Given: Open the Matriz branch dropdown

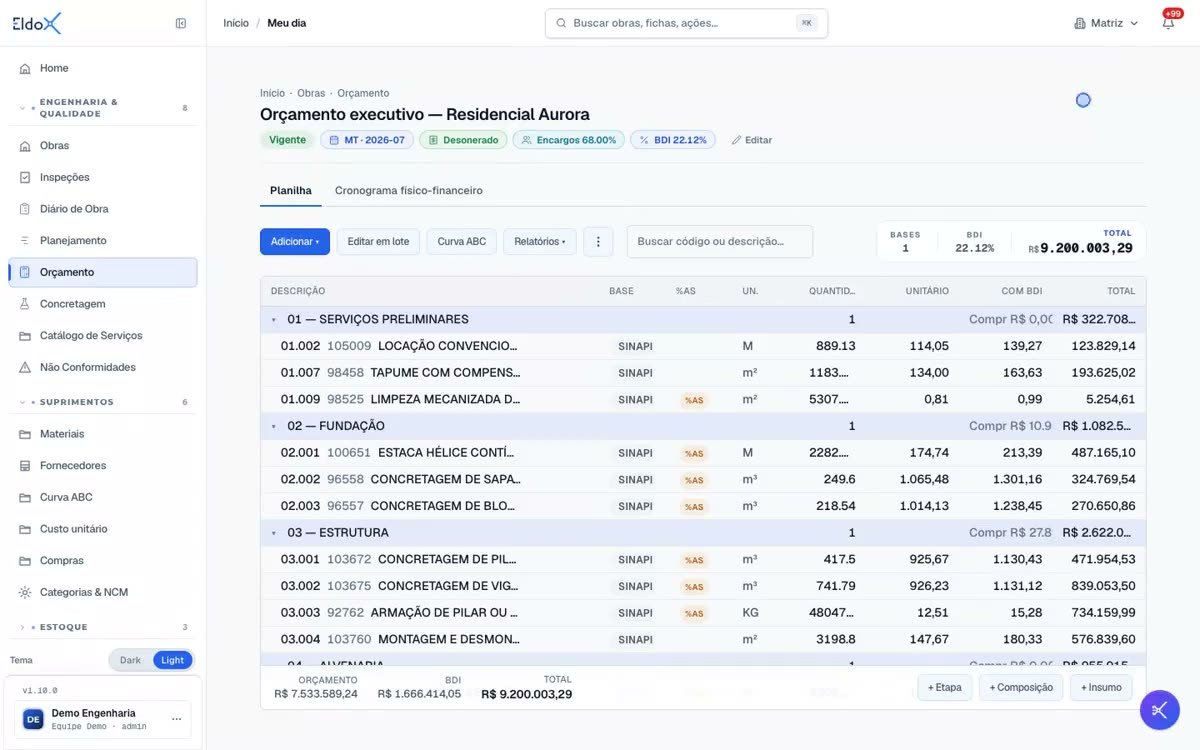Looking at the screenshot, I should (1106, 23).
